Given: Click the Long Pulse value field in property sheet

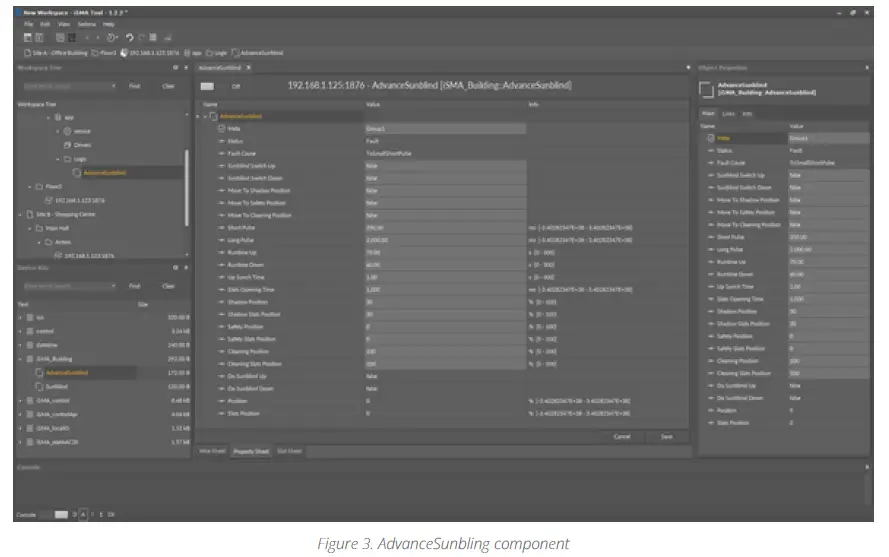Looking at the screenshot, I should click(446, 240).
